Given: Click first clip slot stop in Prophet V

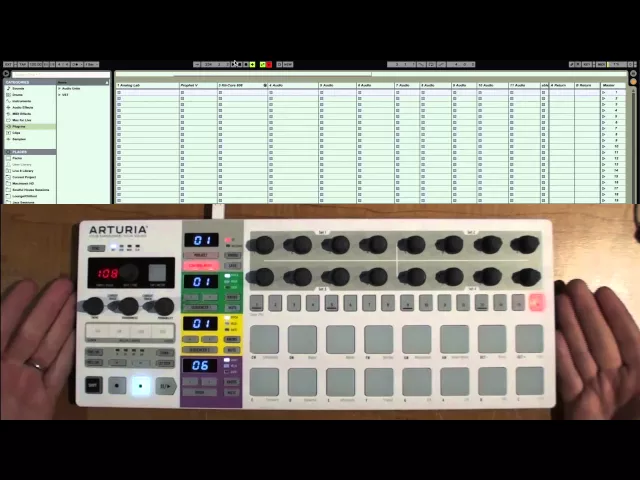Looking at the screenshot, I should [x=182, y=93].
